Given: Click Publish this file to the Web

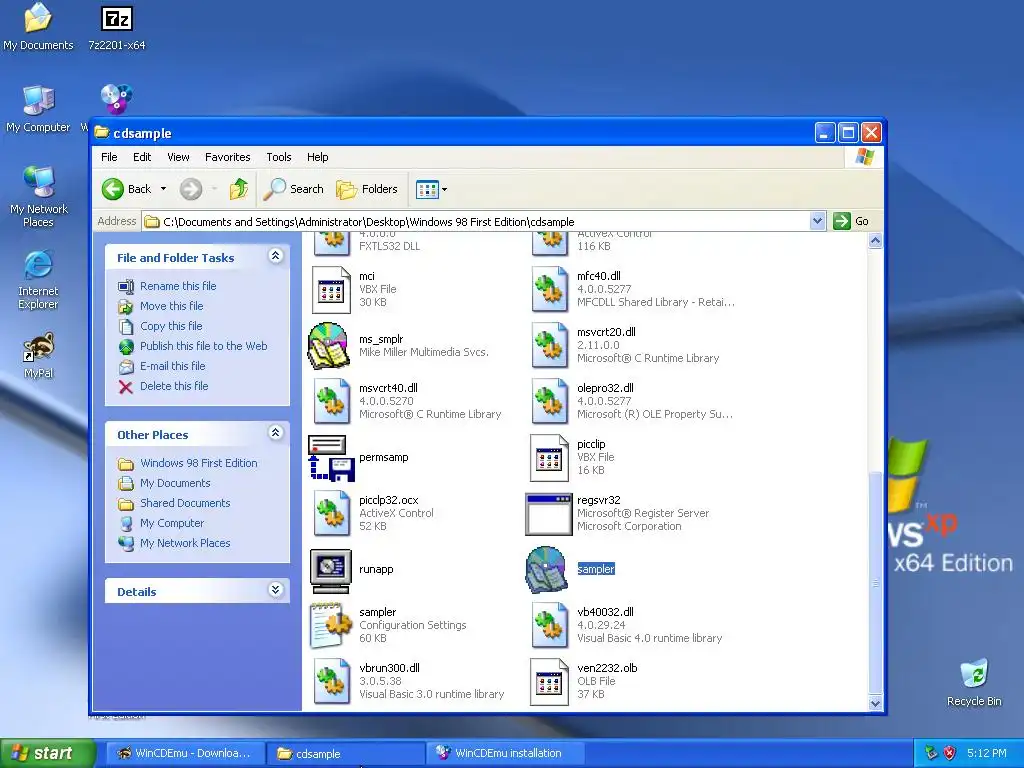Looking at the screenshot, I should pyautogui.click(x=203, y=346).
